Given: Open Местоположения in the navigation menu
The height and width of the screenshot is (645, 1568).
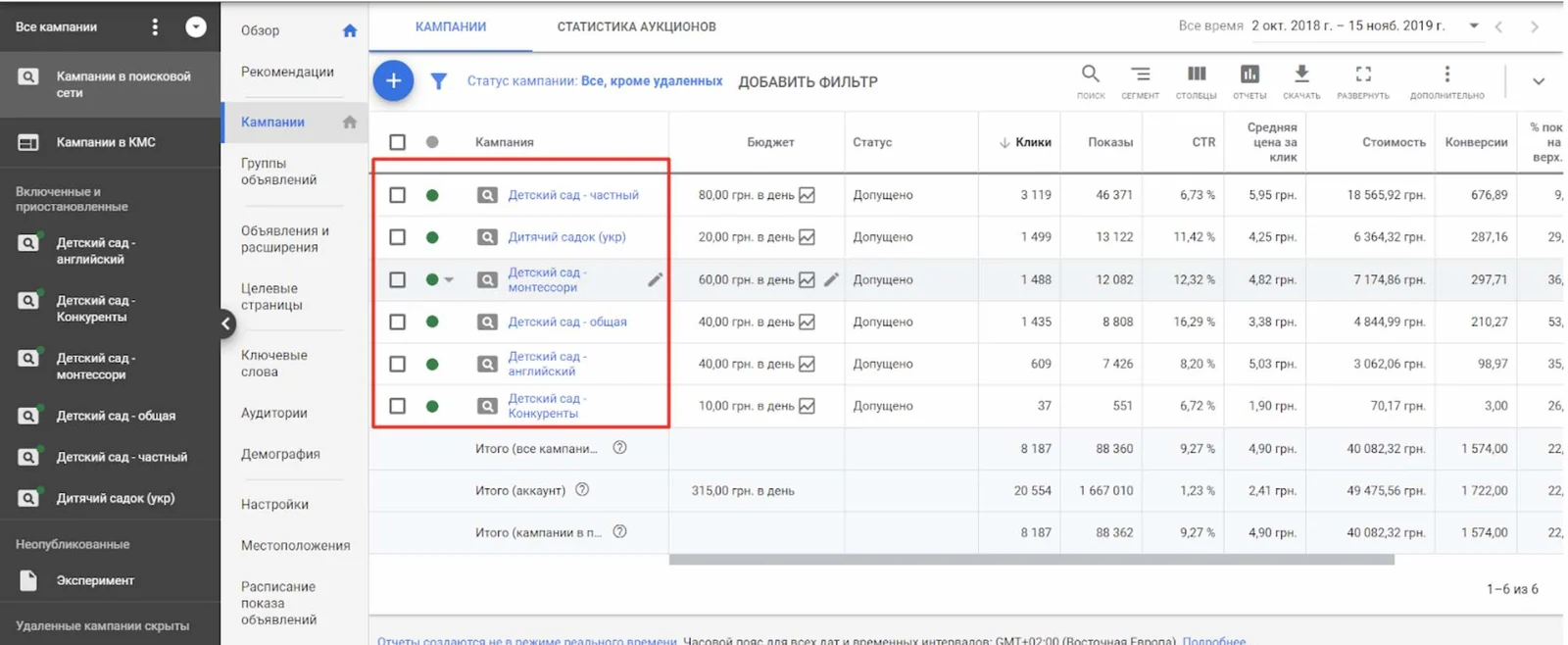Looking at the screenshot, I should point(295,545).
